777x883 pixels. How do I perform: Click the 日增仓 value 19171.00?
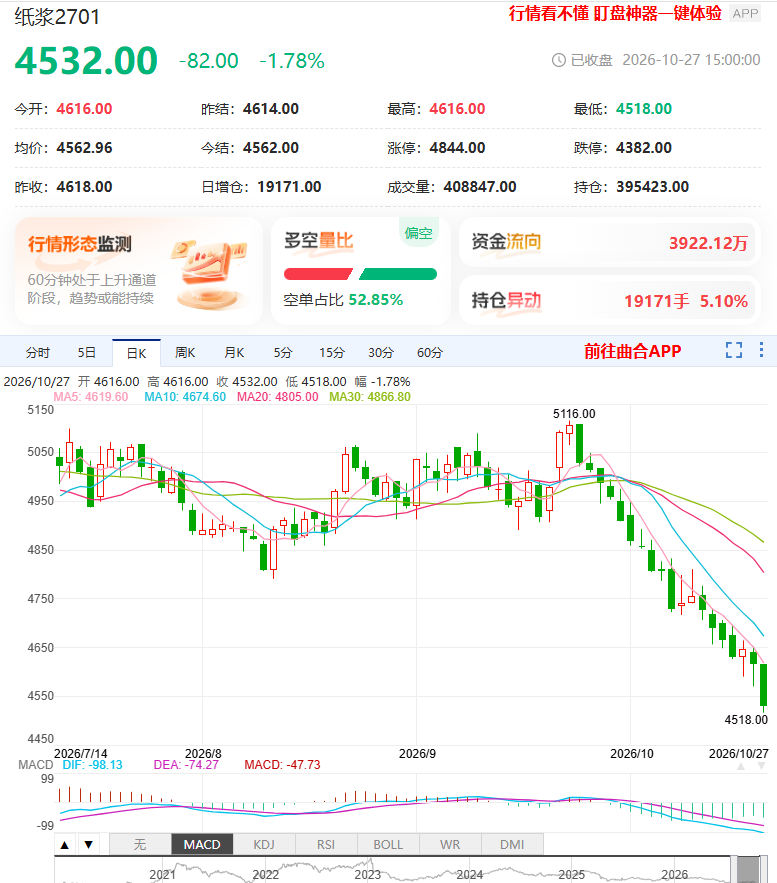click(289, 186)
